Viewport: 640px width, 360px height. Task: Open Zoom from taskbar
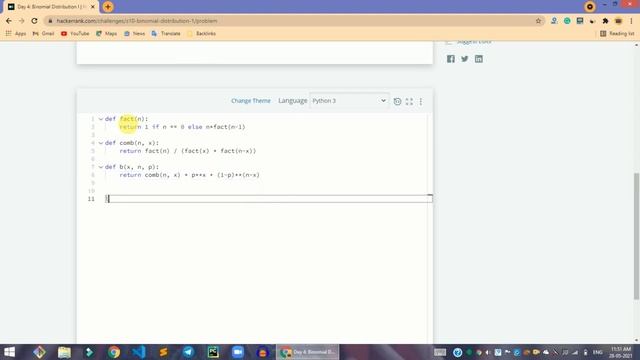coord(238,352)
